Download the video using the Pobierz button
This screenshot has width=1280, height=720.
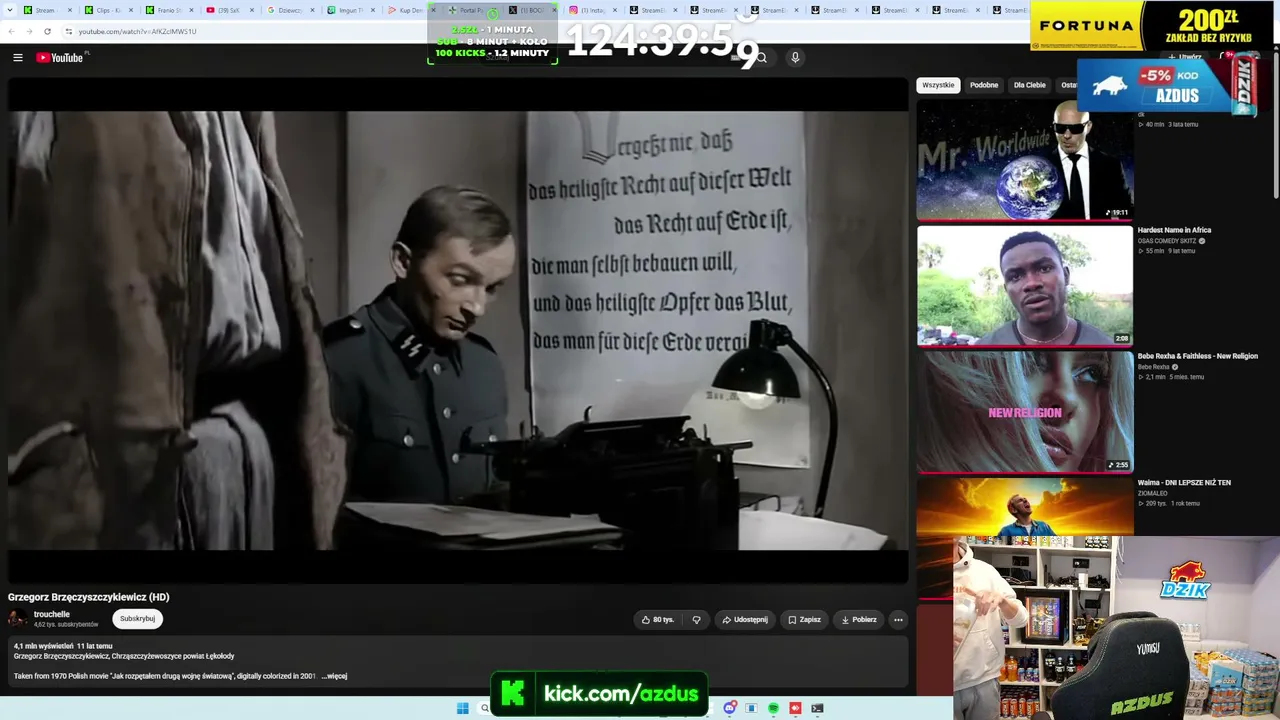859,620
